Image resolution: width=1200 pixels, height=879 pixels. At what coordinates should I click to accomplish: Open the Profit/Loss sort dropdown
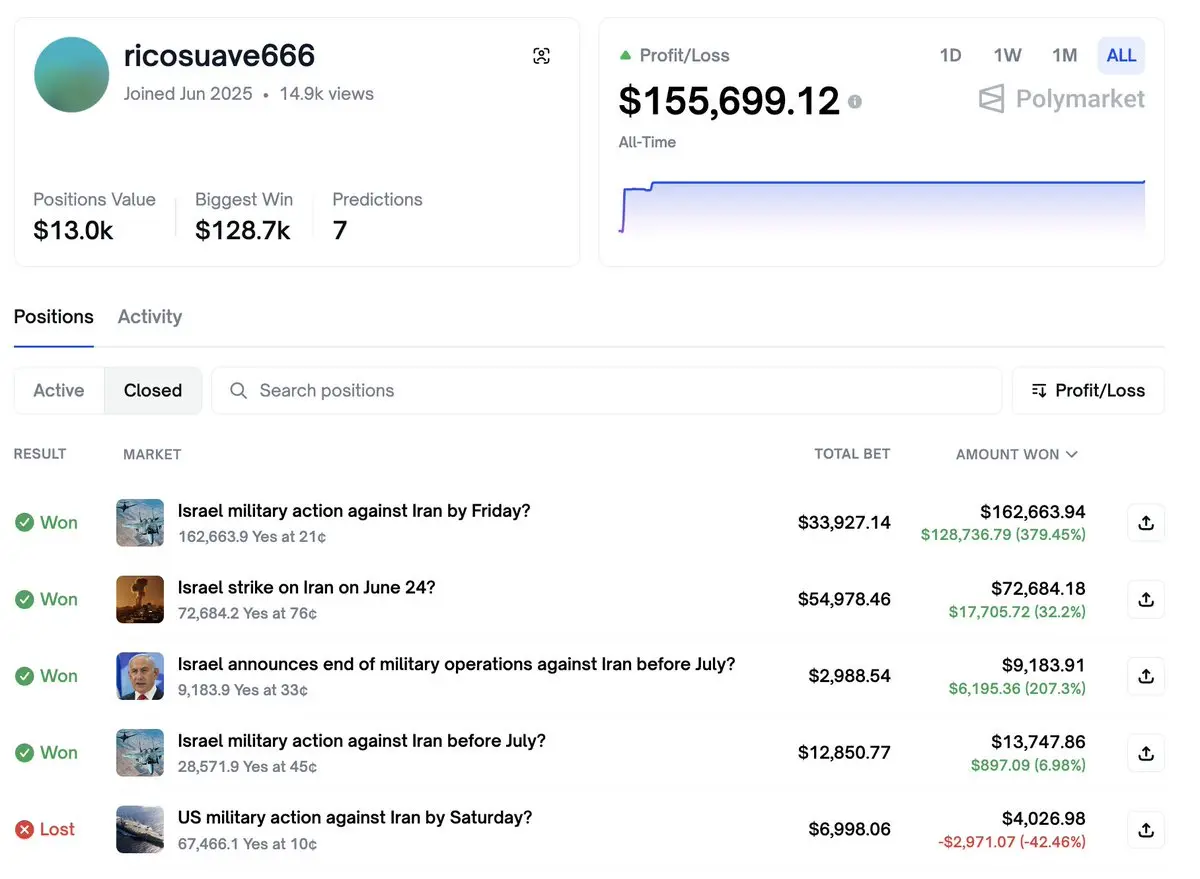point(1088,390)
